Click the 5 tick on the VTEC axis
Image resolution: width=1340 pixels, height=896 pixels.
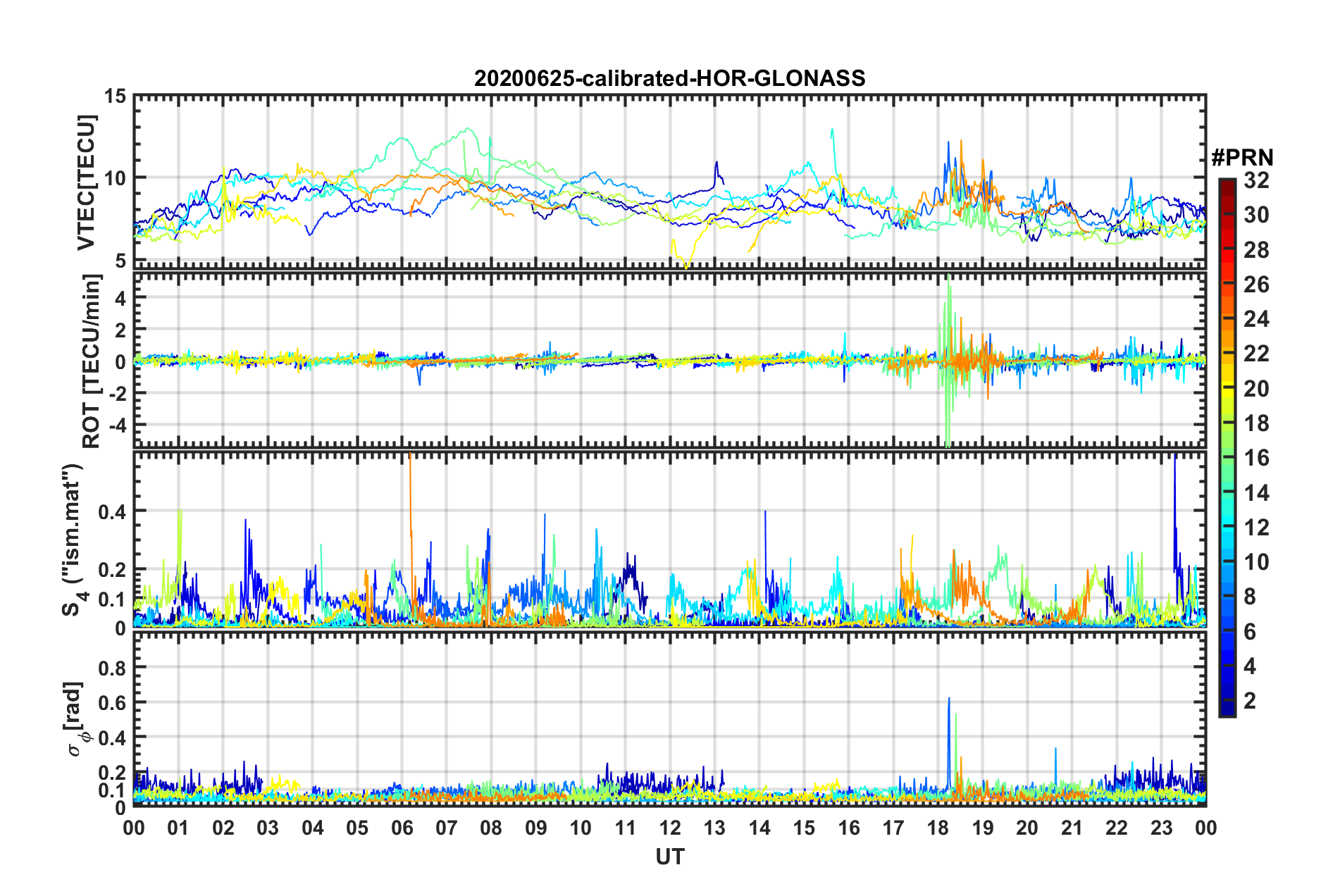[x=121, y=260]
